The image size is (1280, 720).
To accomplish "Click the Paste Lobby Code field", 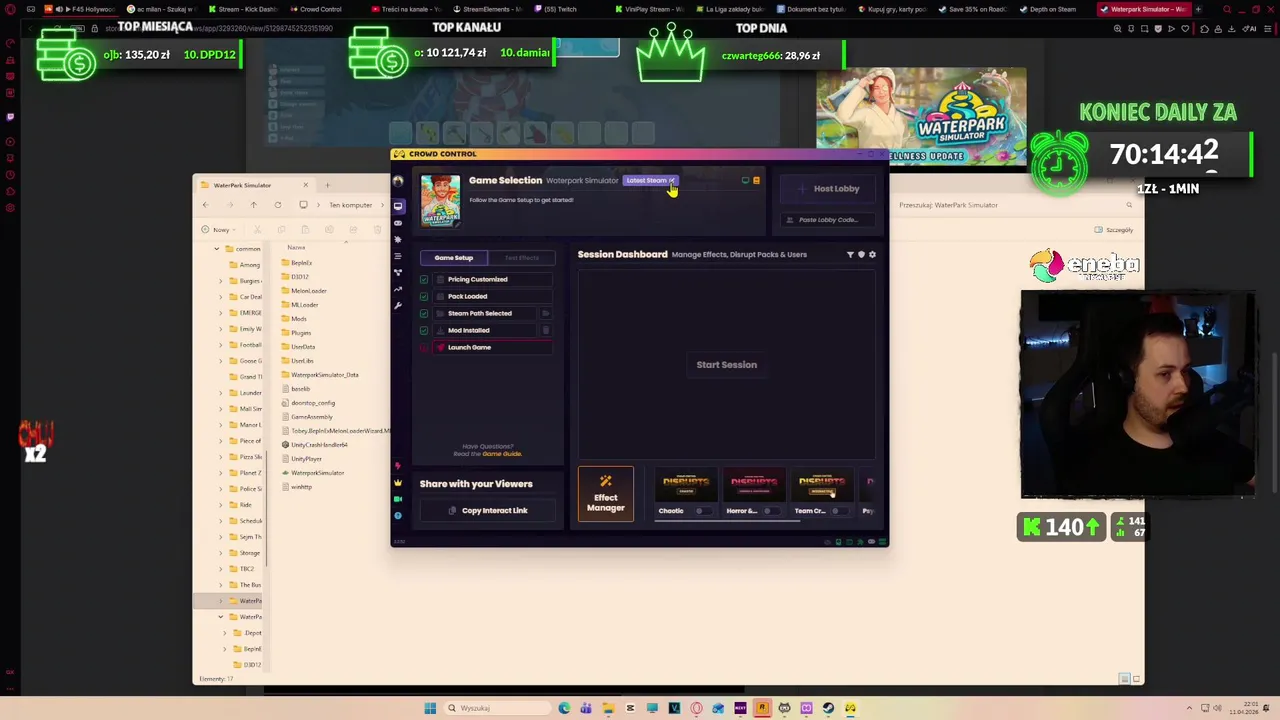I will click(827, 220).
